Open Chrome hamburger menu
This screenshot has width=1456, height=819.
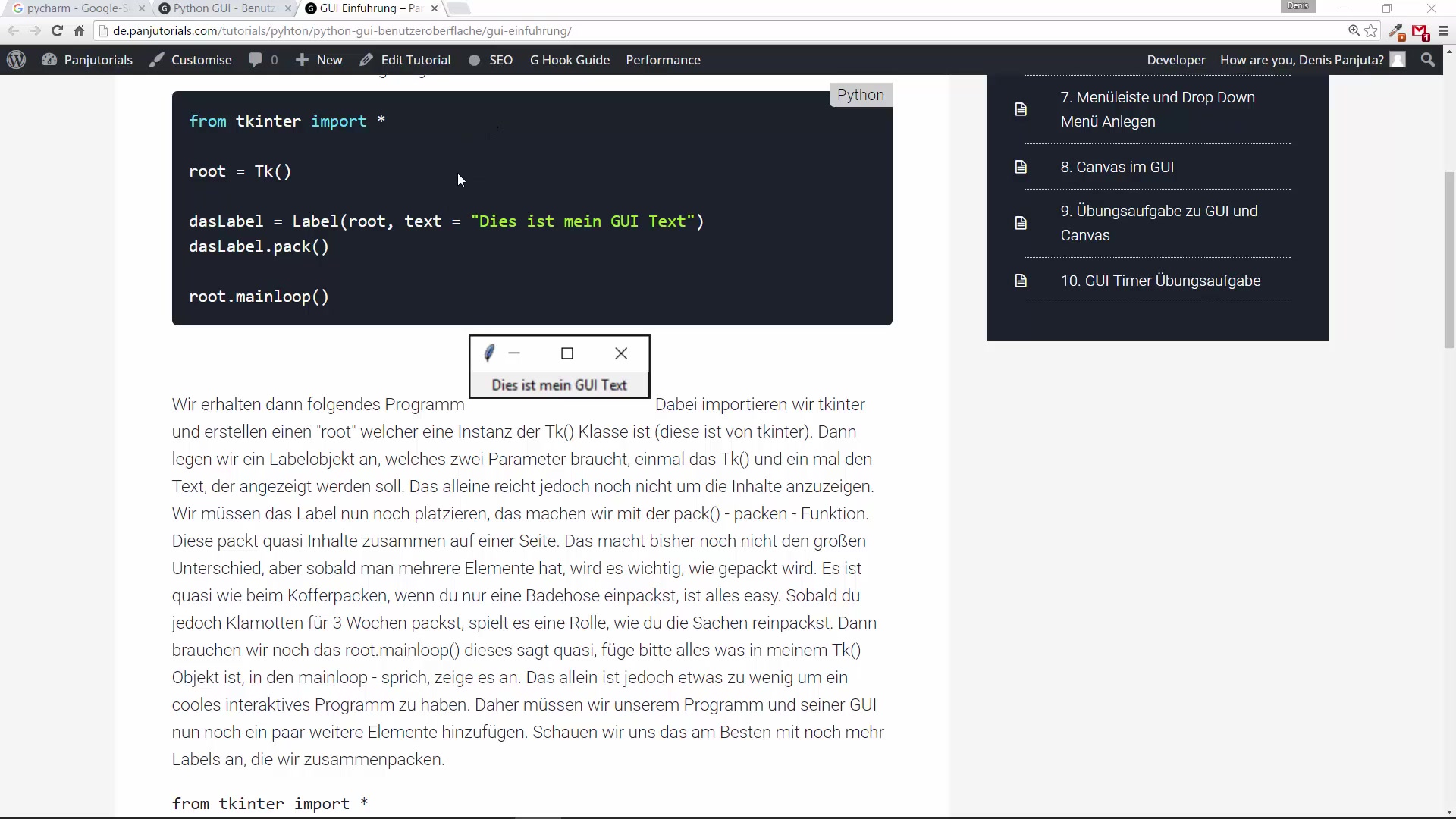(1443, 31)
